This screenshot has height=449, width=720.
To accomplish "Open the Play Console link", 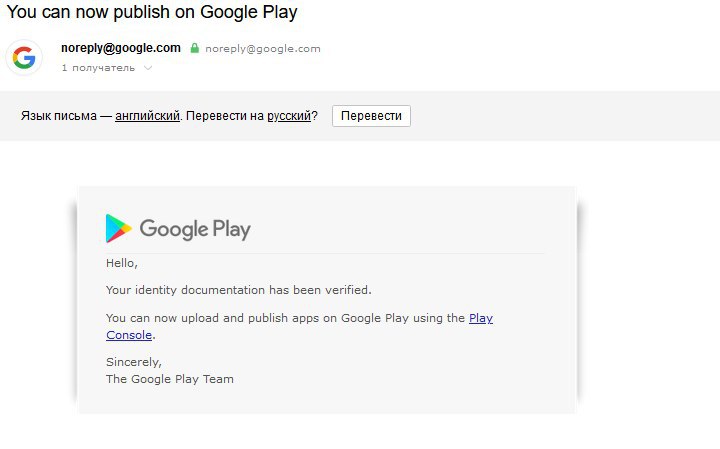I will click(481, 318).
